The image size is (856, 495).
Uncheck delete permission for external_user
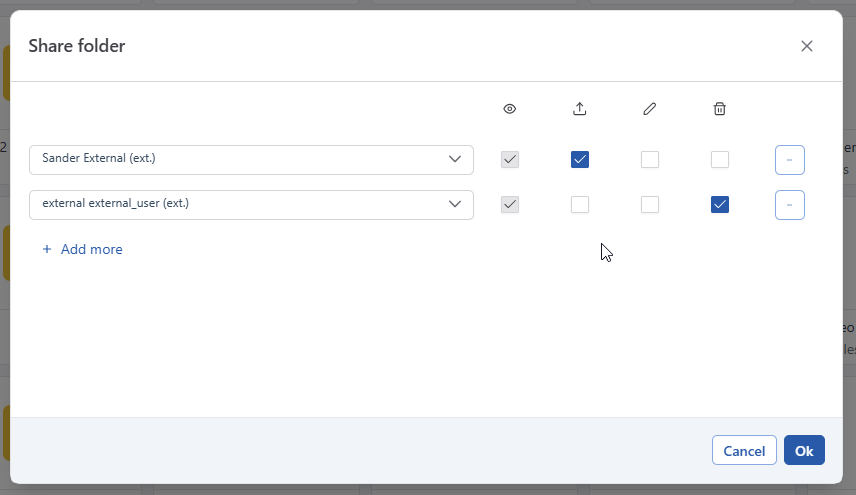(x=720, y=204)
